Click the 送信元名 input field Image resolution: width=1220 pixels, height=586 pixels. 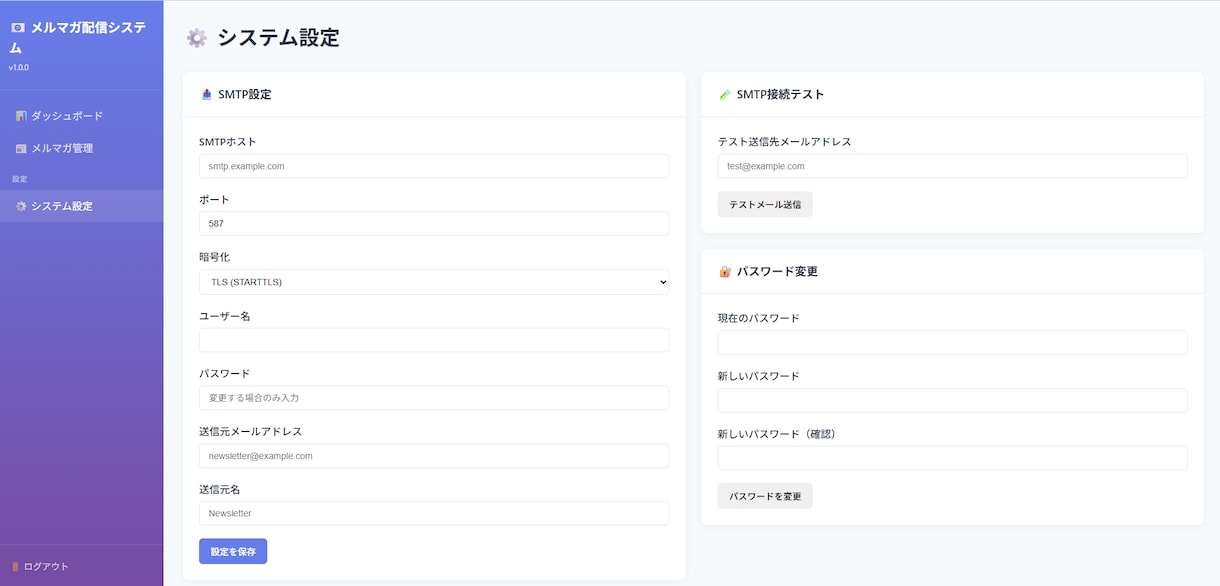(x=434, y=513)
